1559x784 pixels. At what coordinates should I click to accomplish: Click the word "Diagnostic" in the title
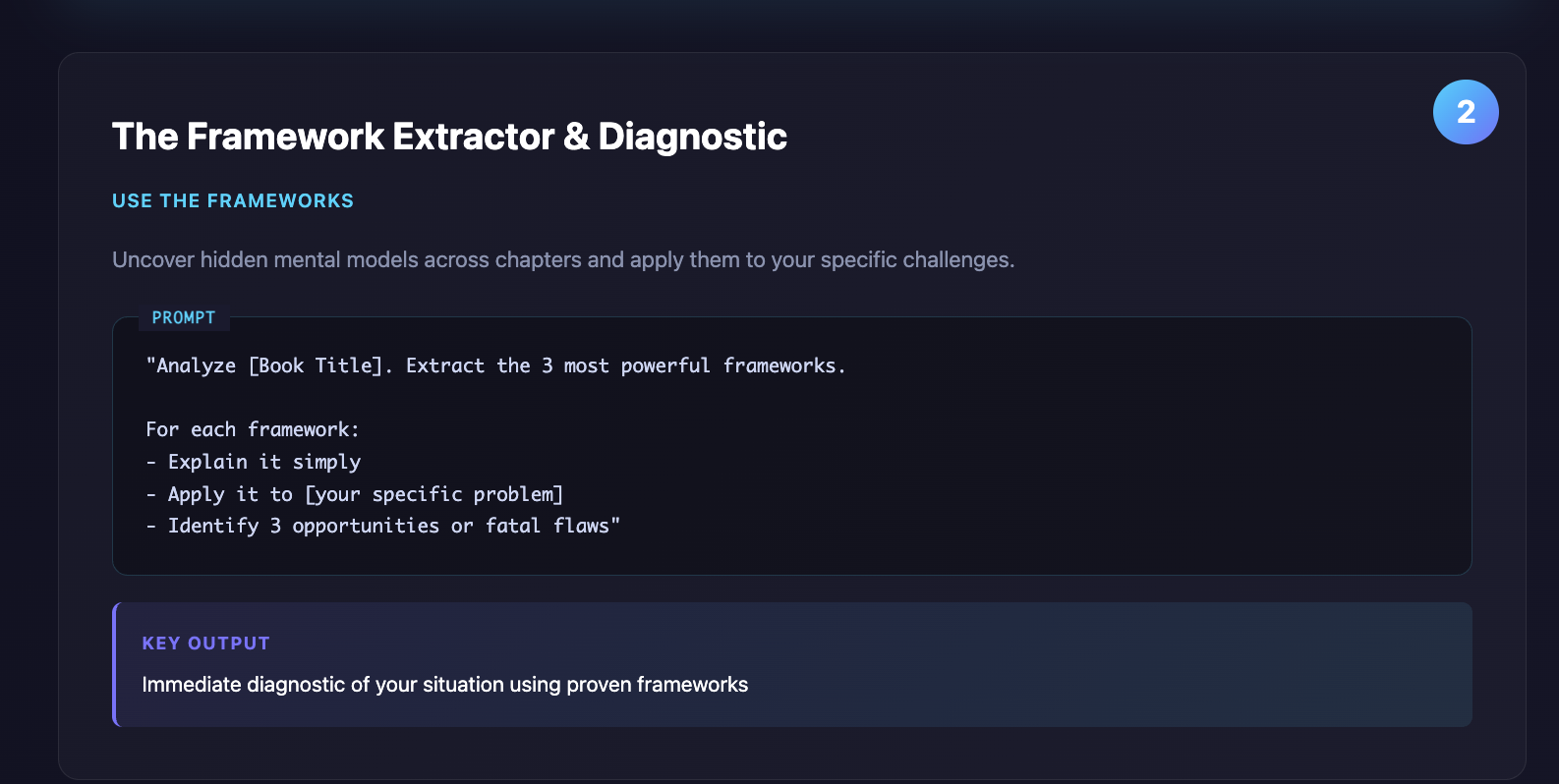[692, 137]
